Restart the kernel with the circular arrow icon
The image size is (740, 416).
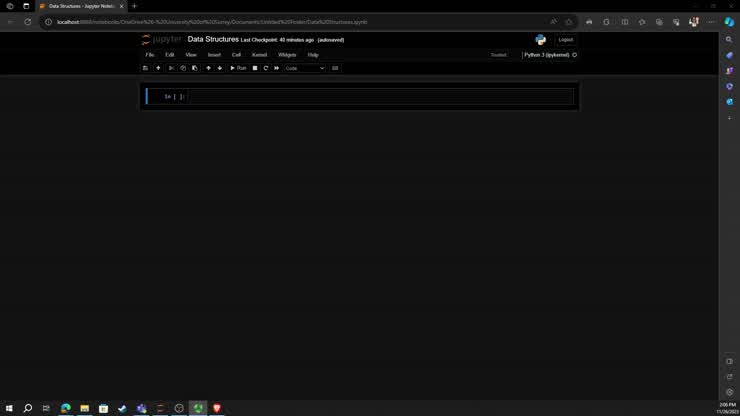(x=266, y=68)
